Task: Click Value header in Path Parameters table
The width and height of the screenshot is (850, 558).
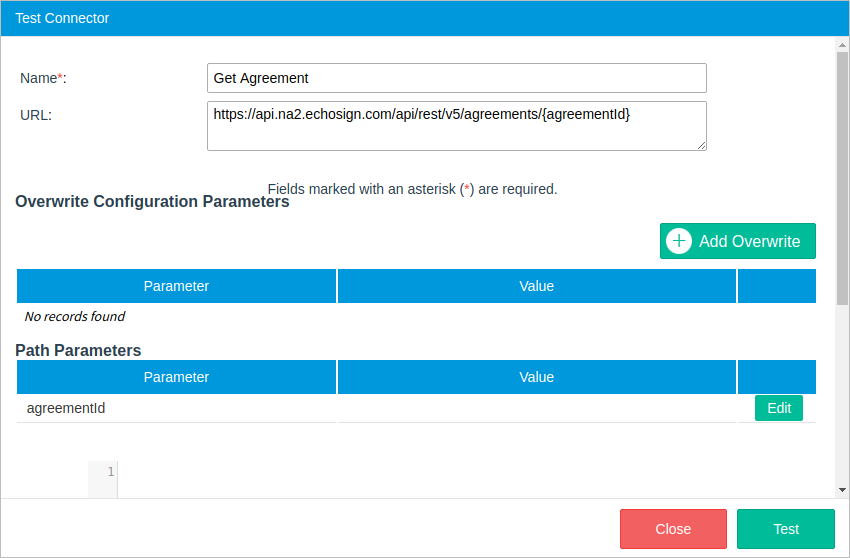Action: (x=536, y=377)
